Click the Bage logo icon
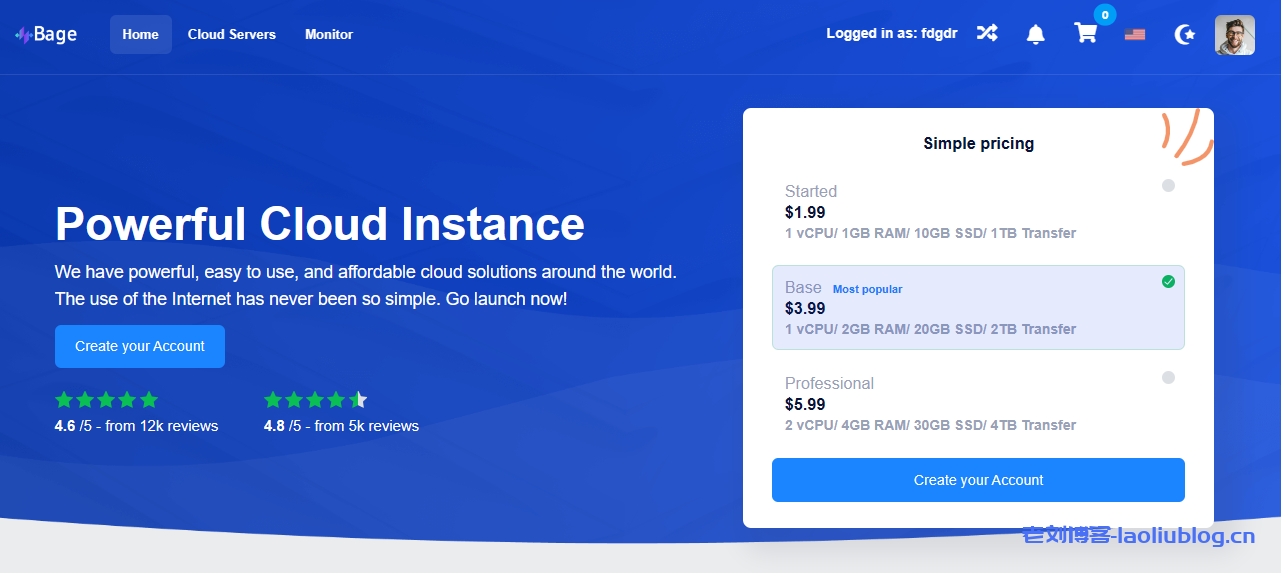The height and width of the screenshot is (573, 1281). pyautogui.click(x=23, y=35)
